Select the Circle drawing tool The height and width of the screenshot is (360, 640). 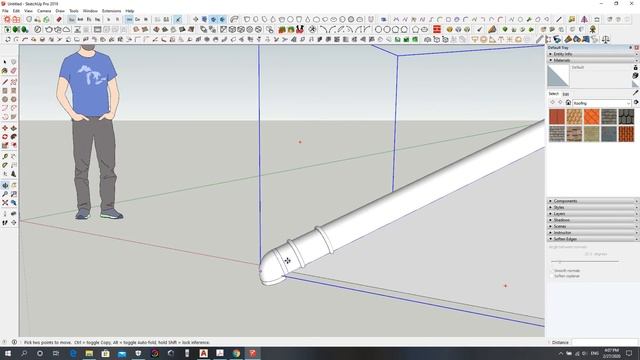point(5,99)
